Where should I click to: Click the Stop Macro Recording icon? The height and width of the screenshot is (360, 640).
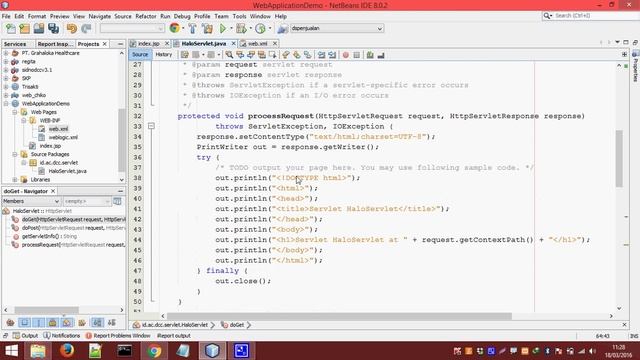[x=356, y=55]
